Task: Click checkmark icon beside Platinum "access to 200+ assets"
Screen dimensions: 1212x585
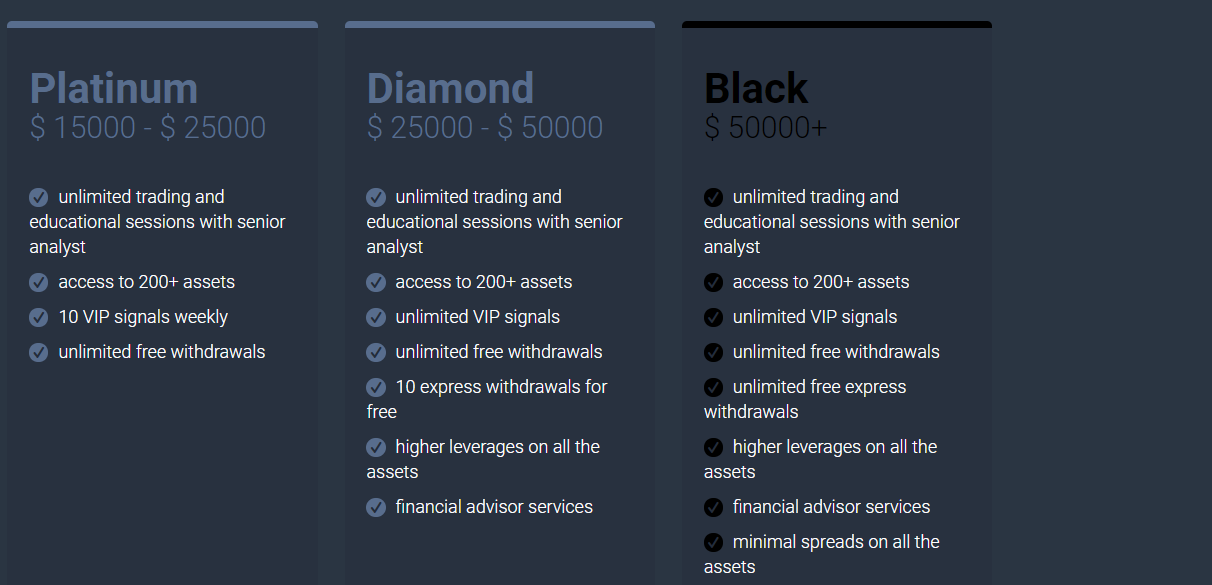Action: click(x=39, y=283)
